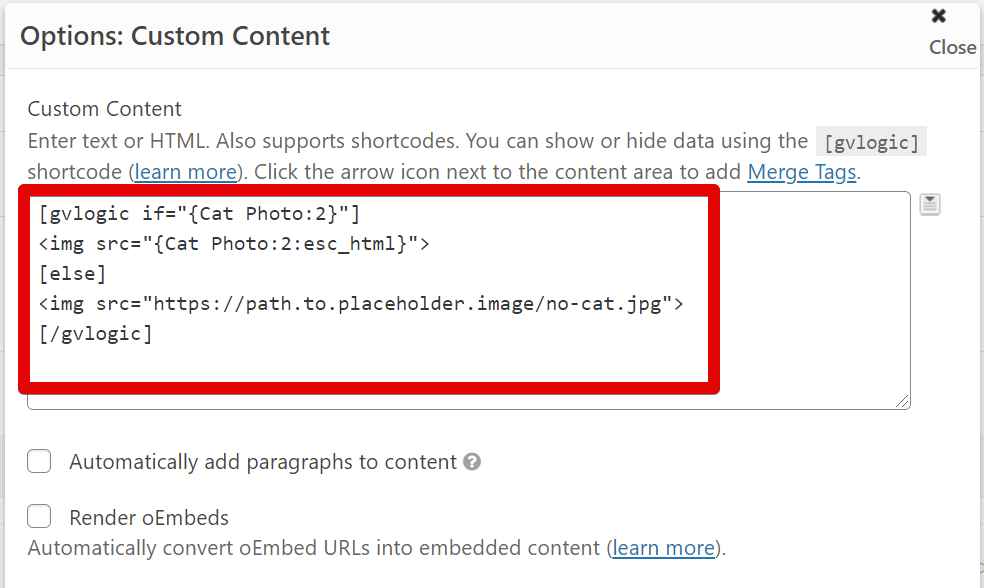984x588 pixels.
Task: Follow the Merge Tags link
Action: (801, 172)
